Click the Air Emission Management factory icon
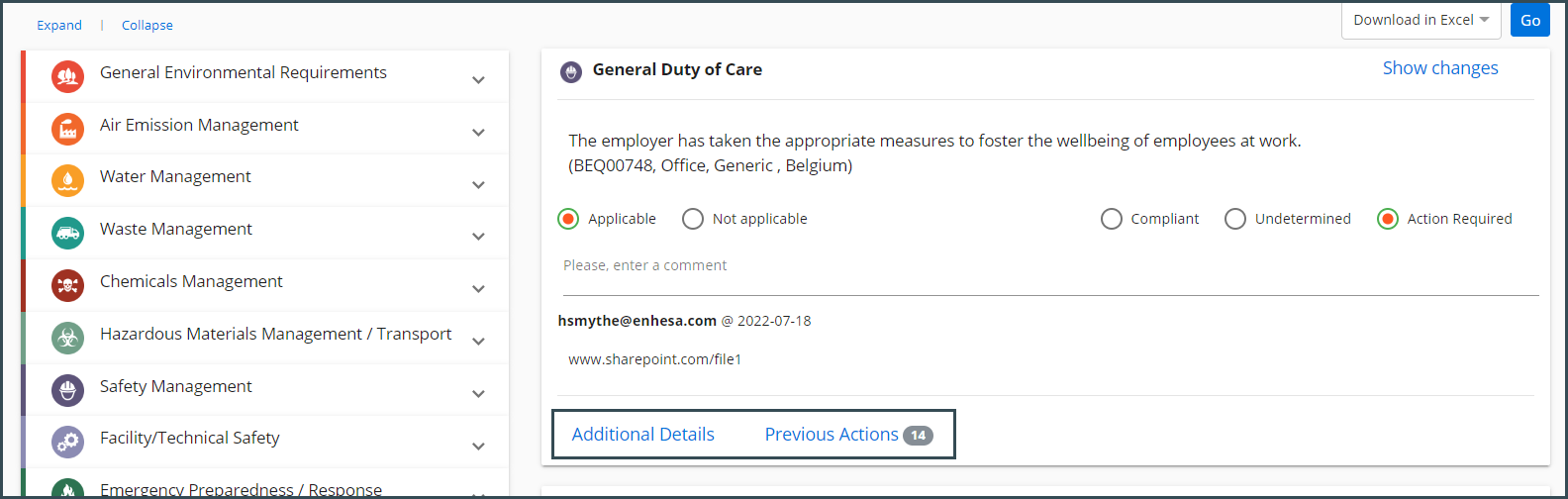Screen dimensions: 1568x499 point(67,128)
